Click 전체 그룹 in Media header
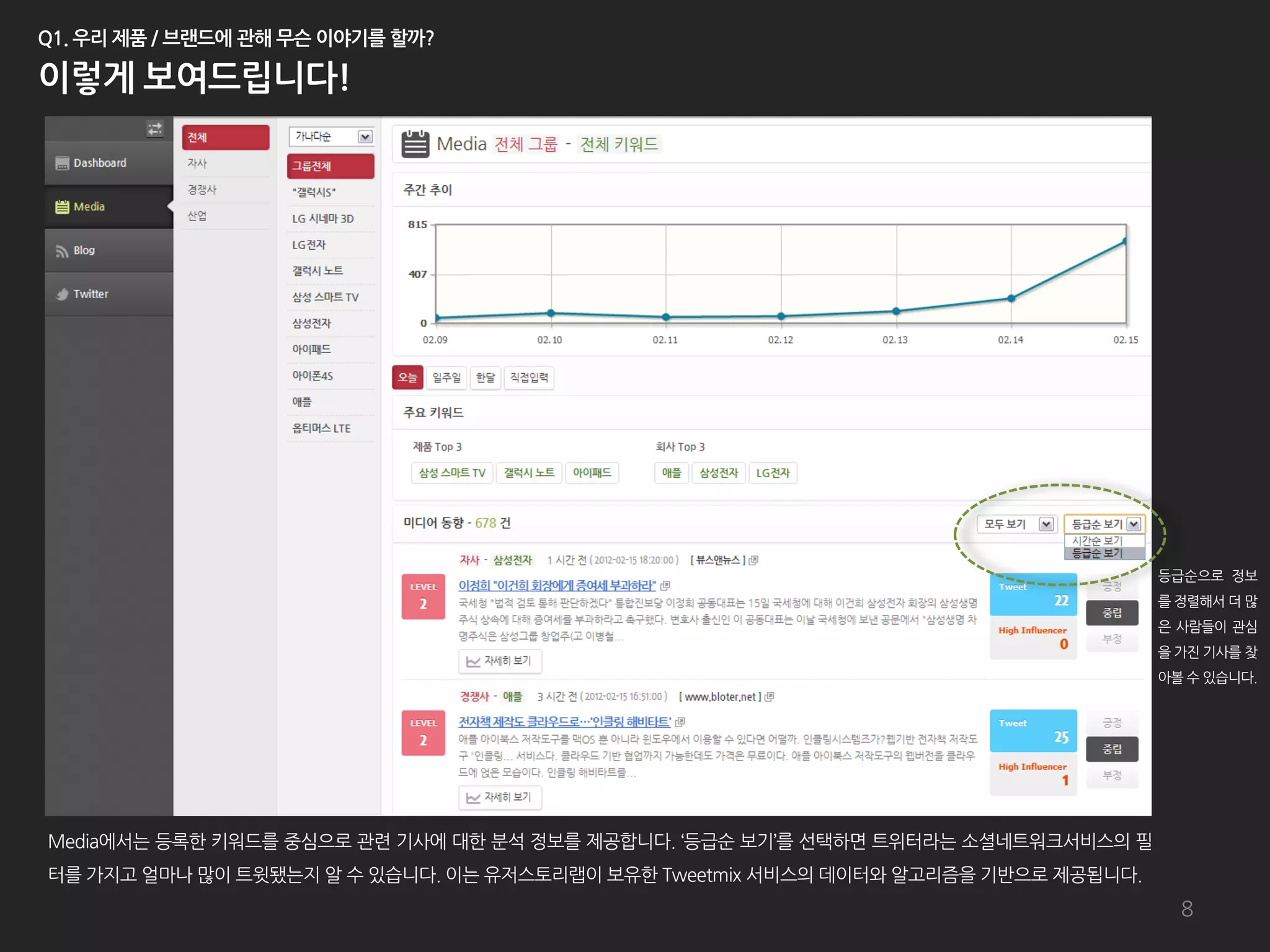Viewport: 1270px width, 952px height. 526,144
